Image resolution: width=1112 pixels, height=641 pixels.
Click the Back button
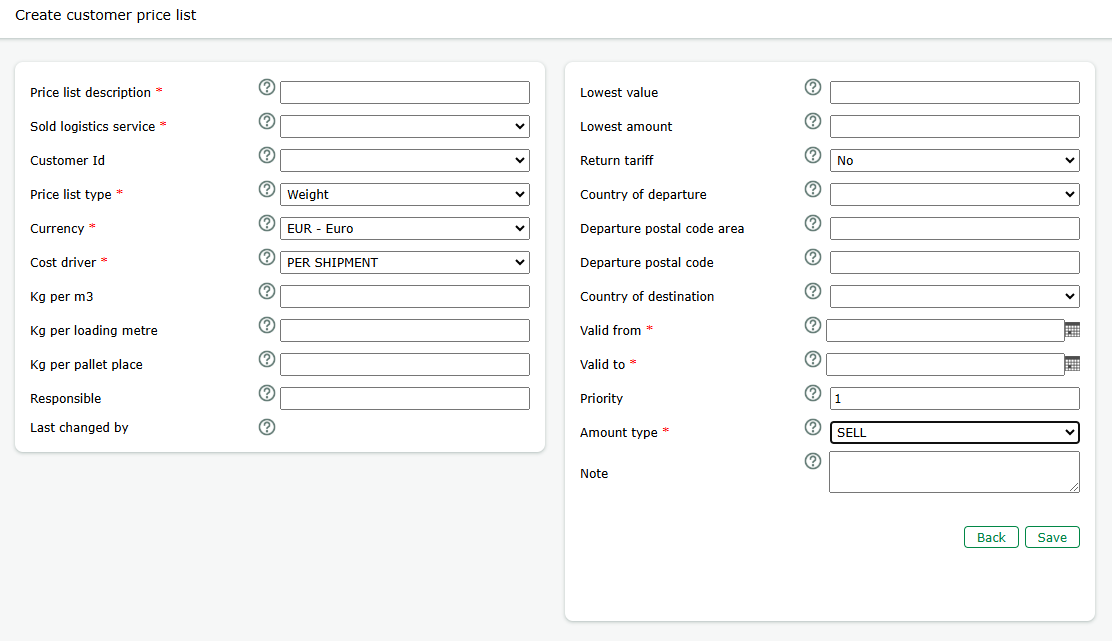tap(991, 538)
